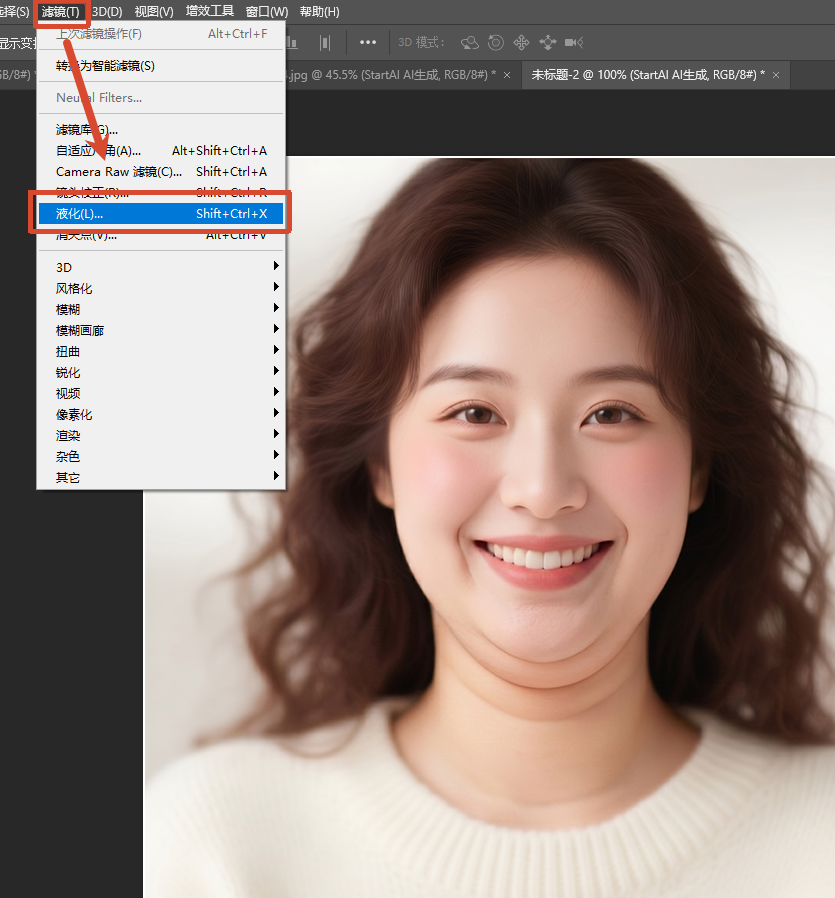Select the 3D slide camera icon
This screenshot has width=835, height=898.
pos(547,42)
